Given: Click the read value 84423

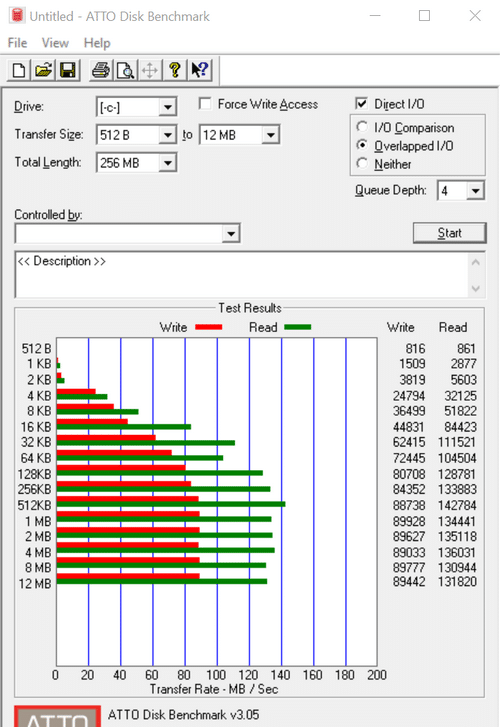Looking at the screenshot, I should pyautogui.click(x=461, y=427).
